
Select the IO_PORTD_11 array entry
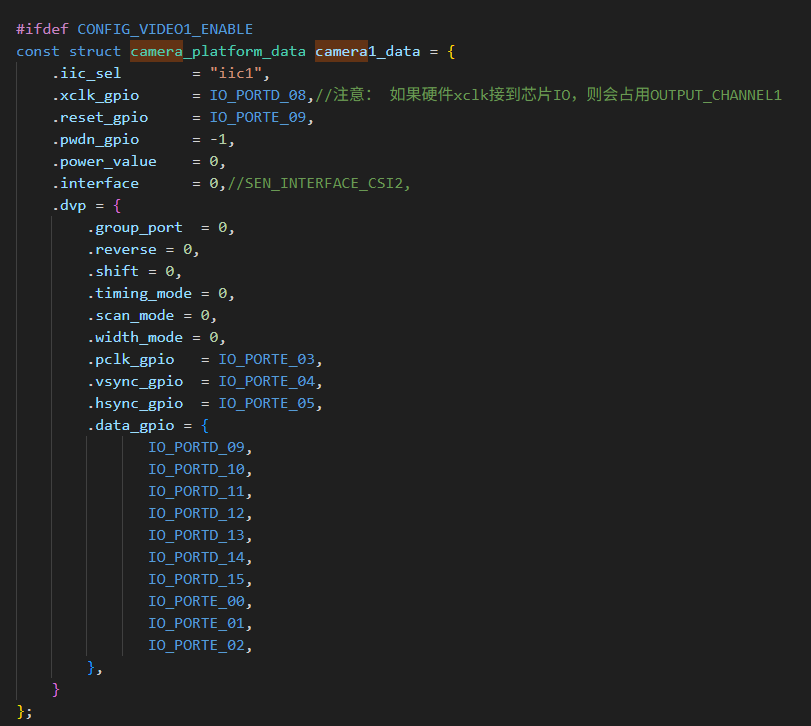tap(197, 491)
